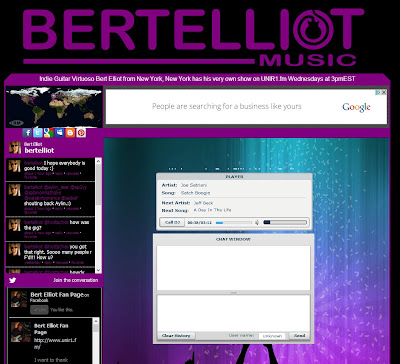Open the Pinterest share icon

(x=81, y=133)
